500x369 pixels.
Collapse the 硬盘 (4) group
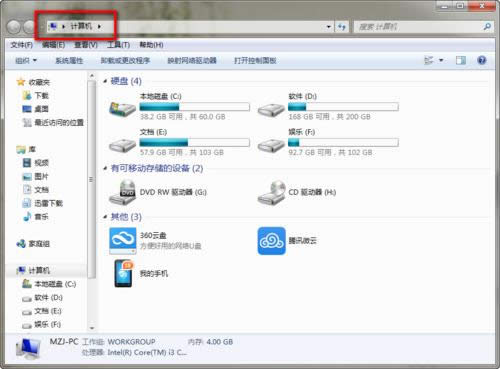[105, 81]
